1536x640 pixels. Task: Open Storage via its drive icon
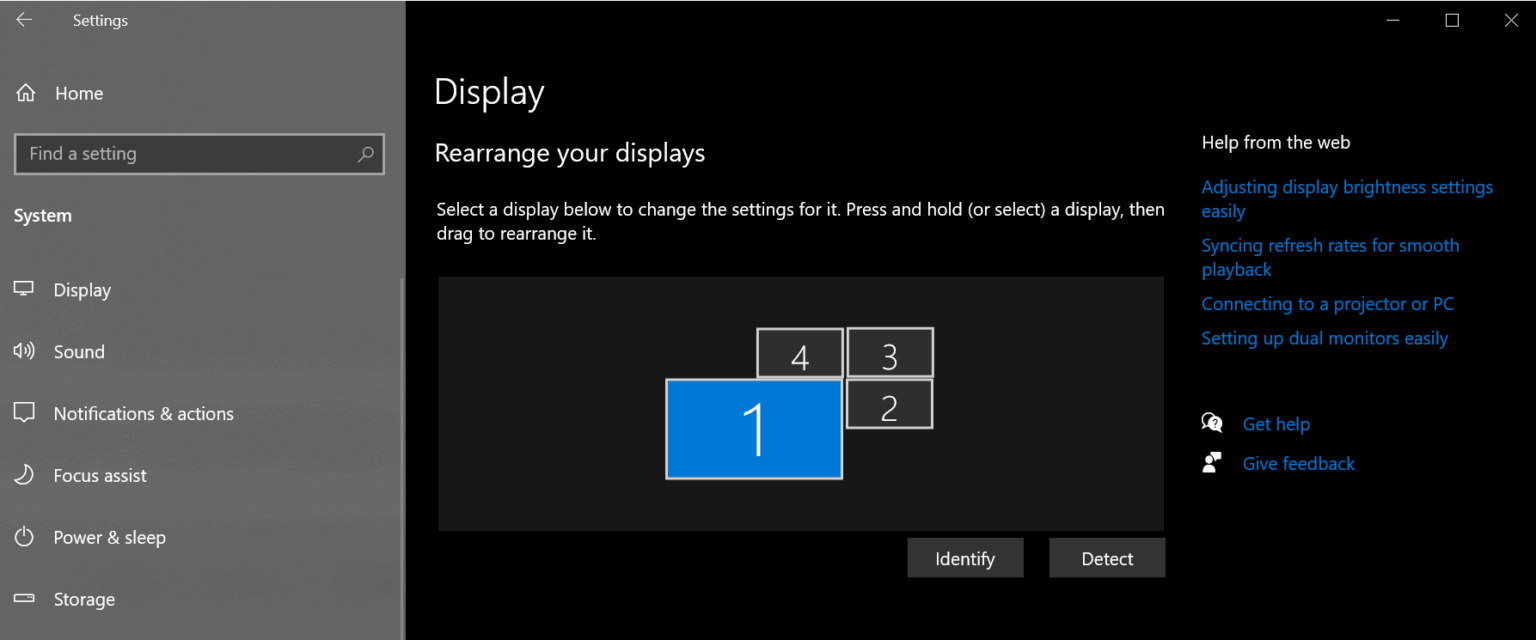pyautogui.click(x=24, y=599)
